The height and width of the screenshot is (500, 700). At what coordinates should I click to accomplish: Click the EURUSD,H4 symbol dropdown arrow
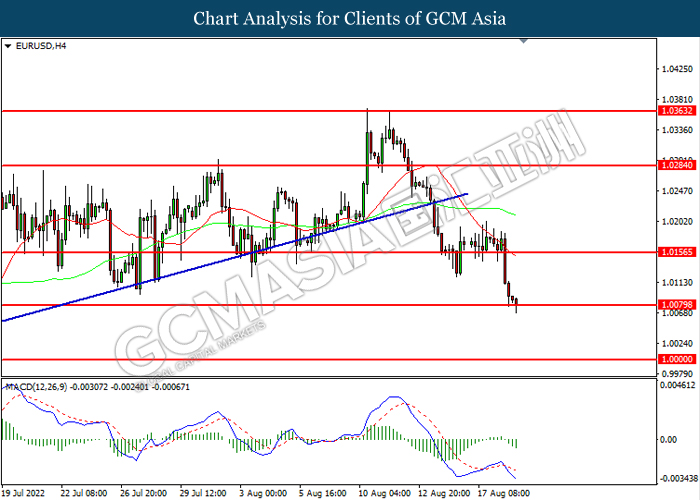pyautogui.click(x=8, y=46)
